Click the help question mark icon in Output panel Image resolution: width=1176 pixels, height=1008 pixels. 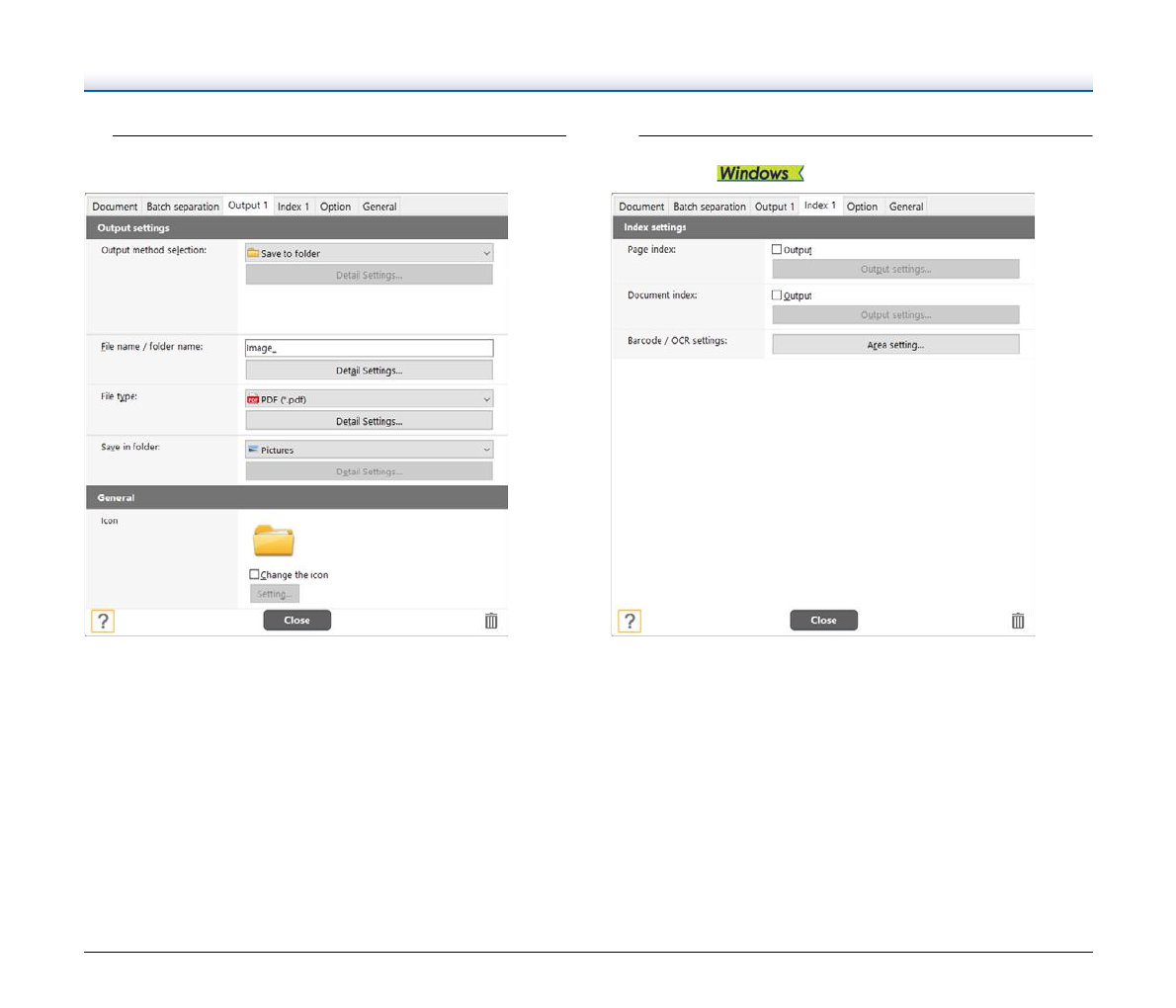[103, 621]
